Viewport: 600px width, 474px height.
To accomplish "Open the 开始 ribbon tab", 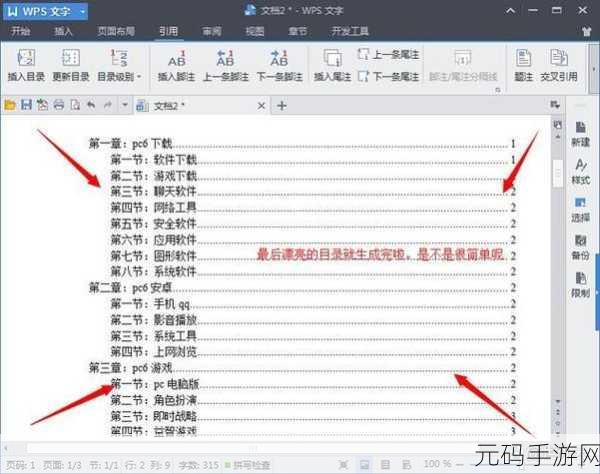I will [x=21, y=31].
